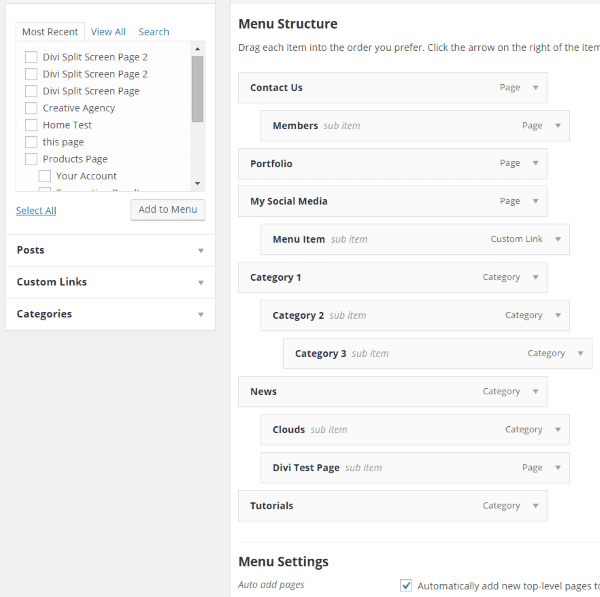
Task: Check the Products Page checkbox
Action: coord(31,159)
